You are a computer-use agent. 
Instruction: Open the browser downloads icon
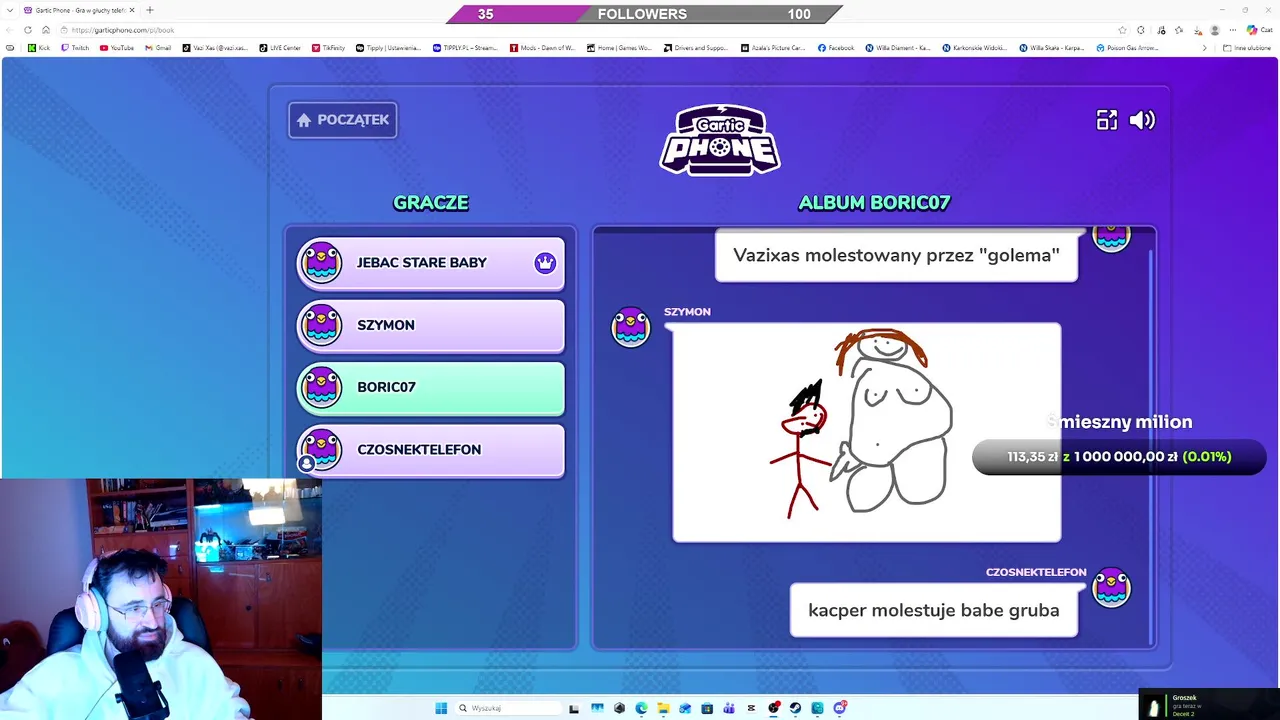1197,30
